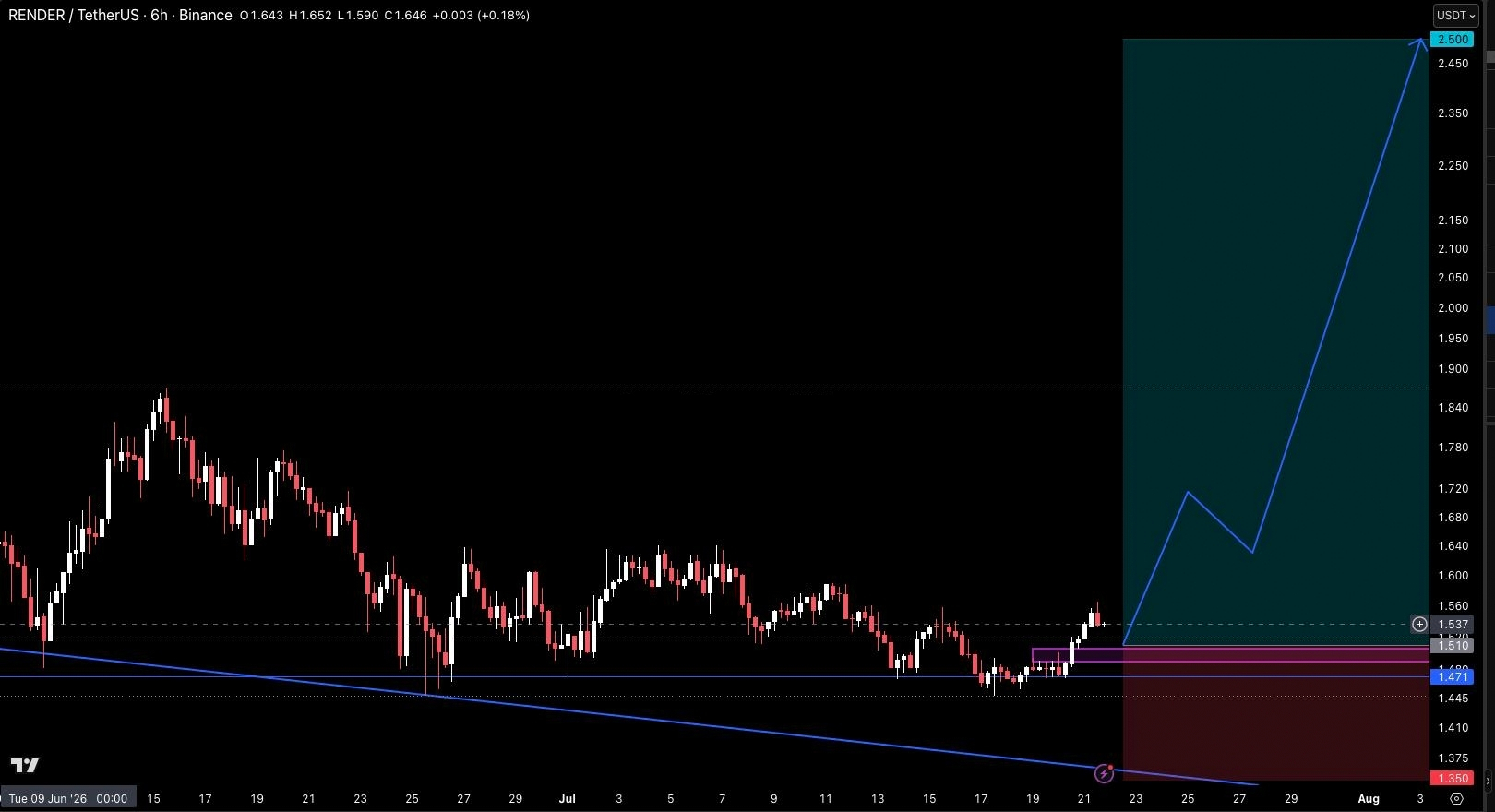Expand the side panel using the right-edge chevron
Viewport: 1495px width, 812px height.
click(1488, 782)
